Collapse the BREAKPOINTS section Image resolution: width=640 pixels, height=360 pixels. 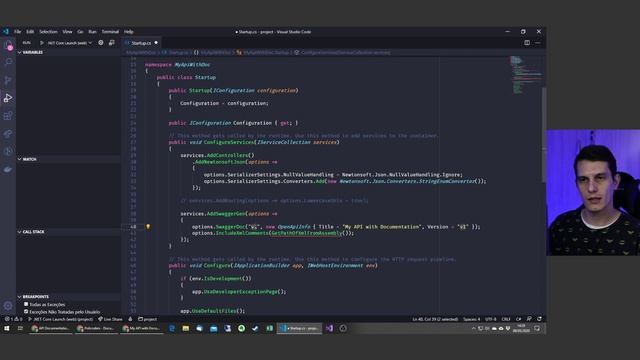tap(68, 297)
